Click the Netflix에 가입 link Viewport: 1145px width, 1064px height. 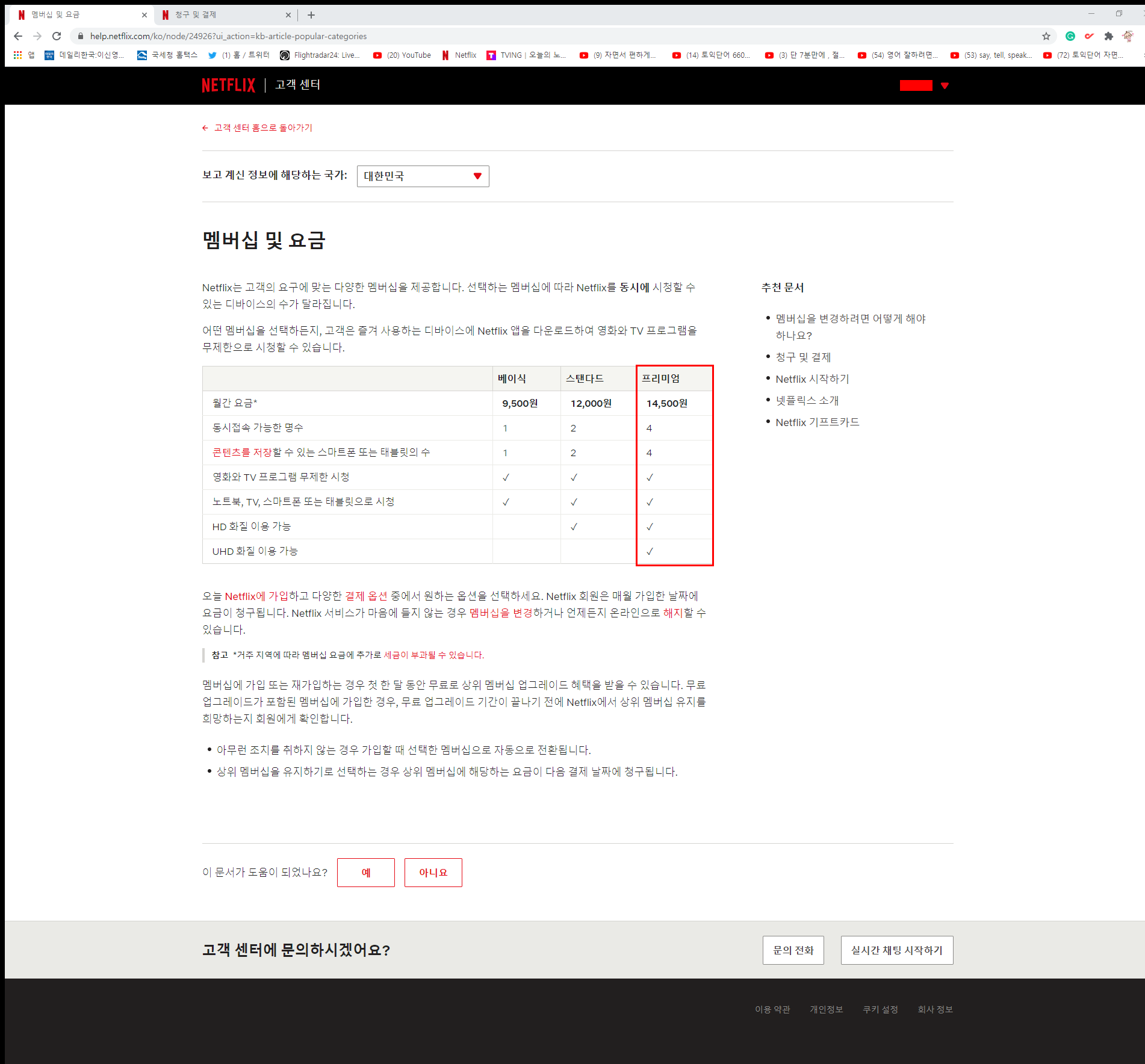pyautogui.click(x=256, y=596)
